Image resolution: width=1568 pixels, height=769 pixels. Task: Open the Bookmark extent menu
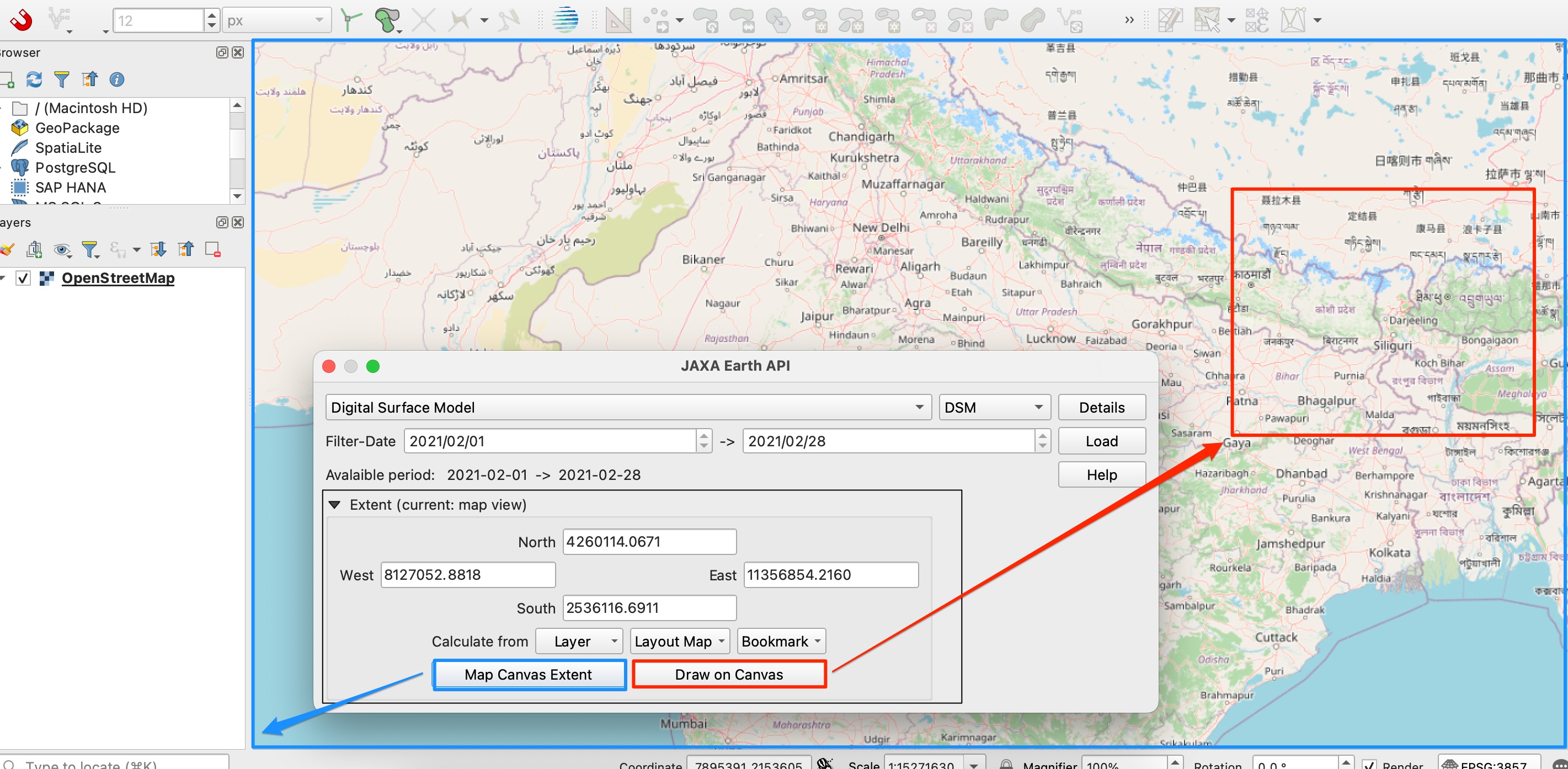point(781,641)
